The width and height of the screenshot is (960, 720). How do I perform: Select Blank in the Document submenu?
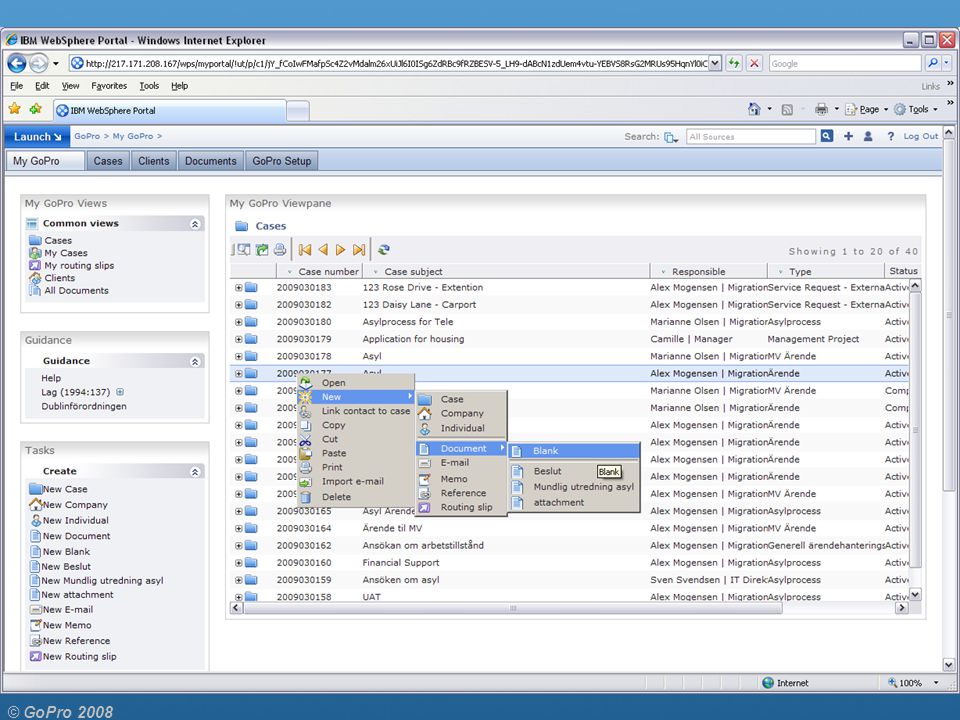[574, 451]
